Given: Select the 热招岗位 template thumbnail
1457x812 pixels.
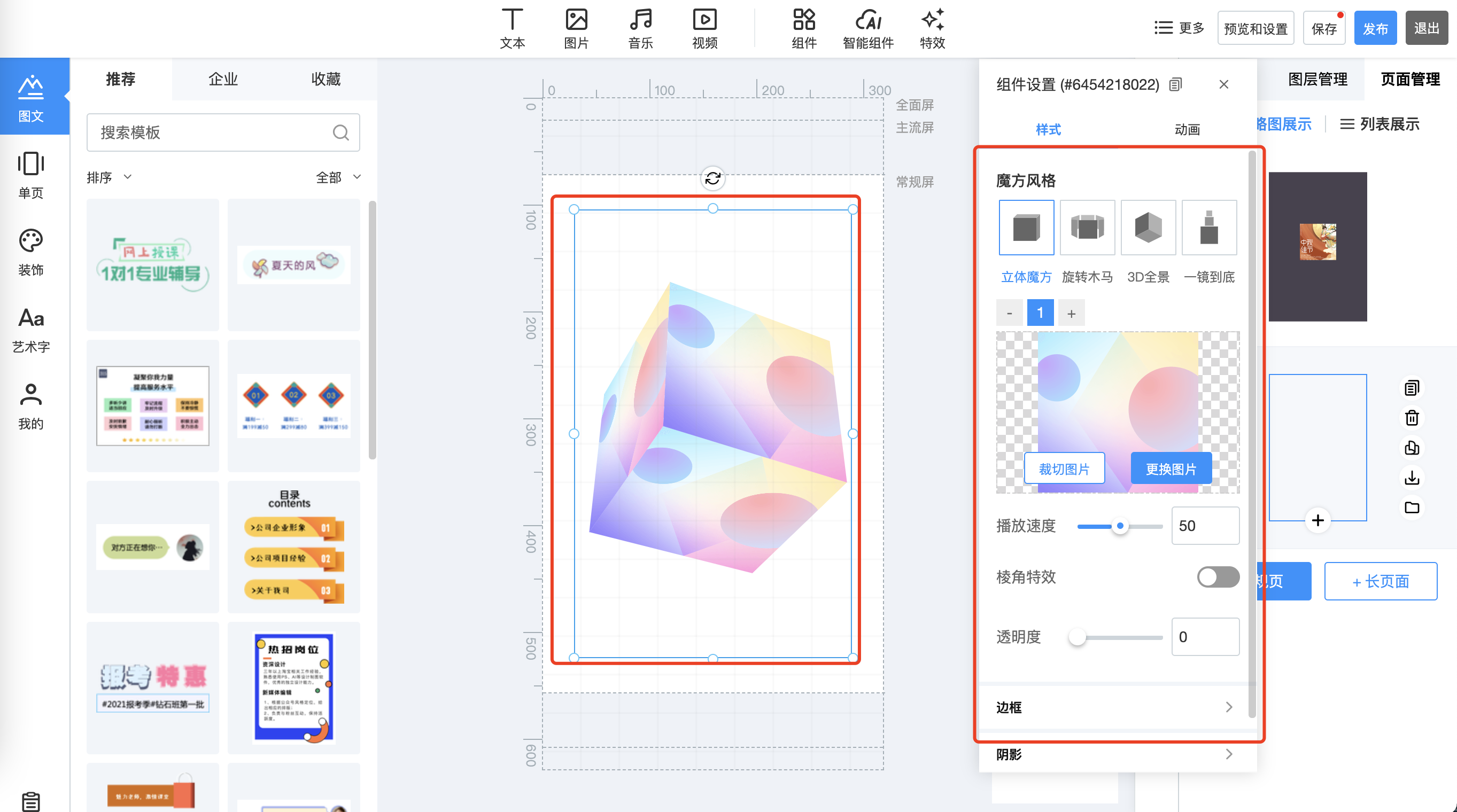Looking at the screenshot, I should pyautogui.click(x=293, y=688).
